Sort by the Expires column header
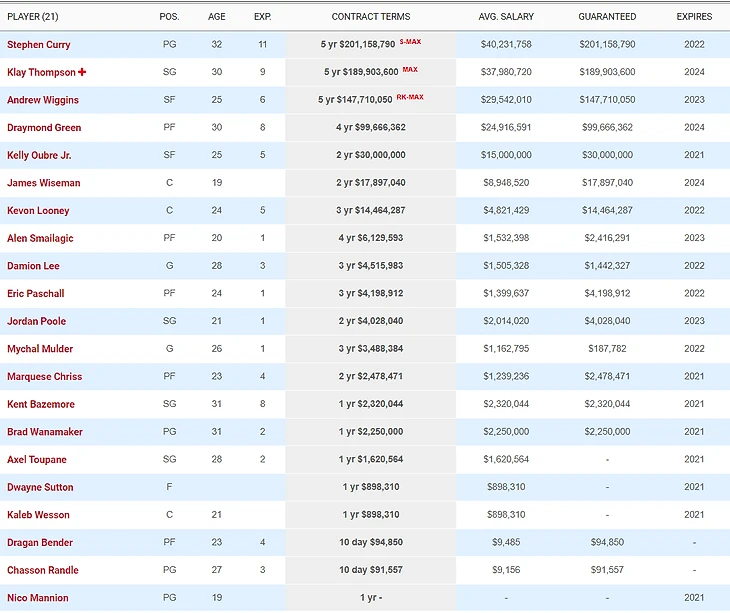The image size is (730, 613). pyautogui.click(x=694, y=17)
